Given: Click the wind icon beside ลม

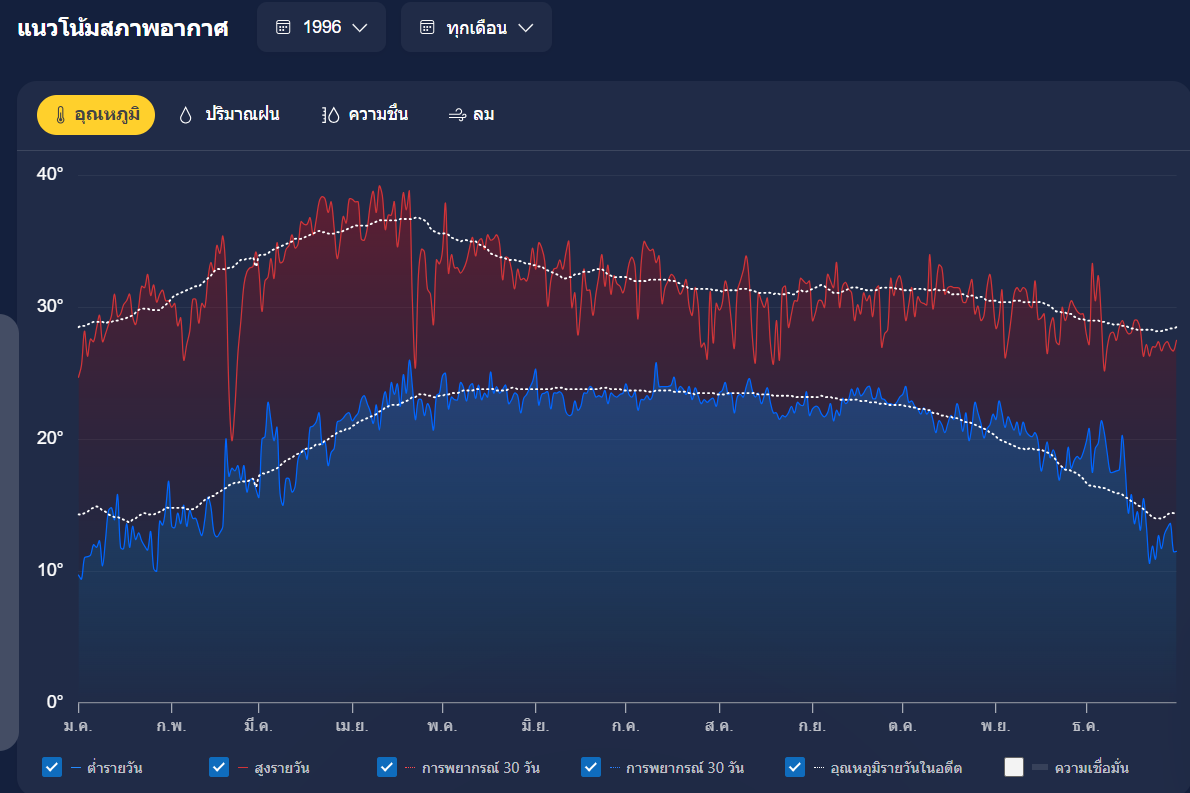Looking at the screenshot, I should coord(457,115).
